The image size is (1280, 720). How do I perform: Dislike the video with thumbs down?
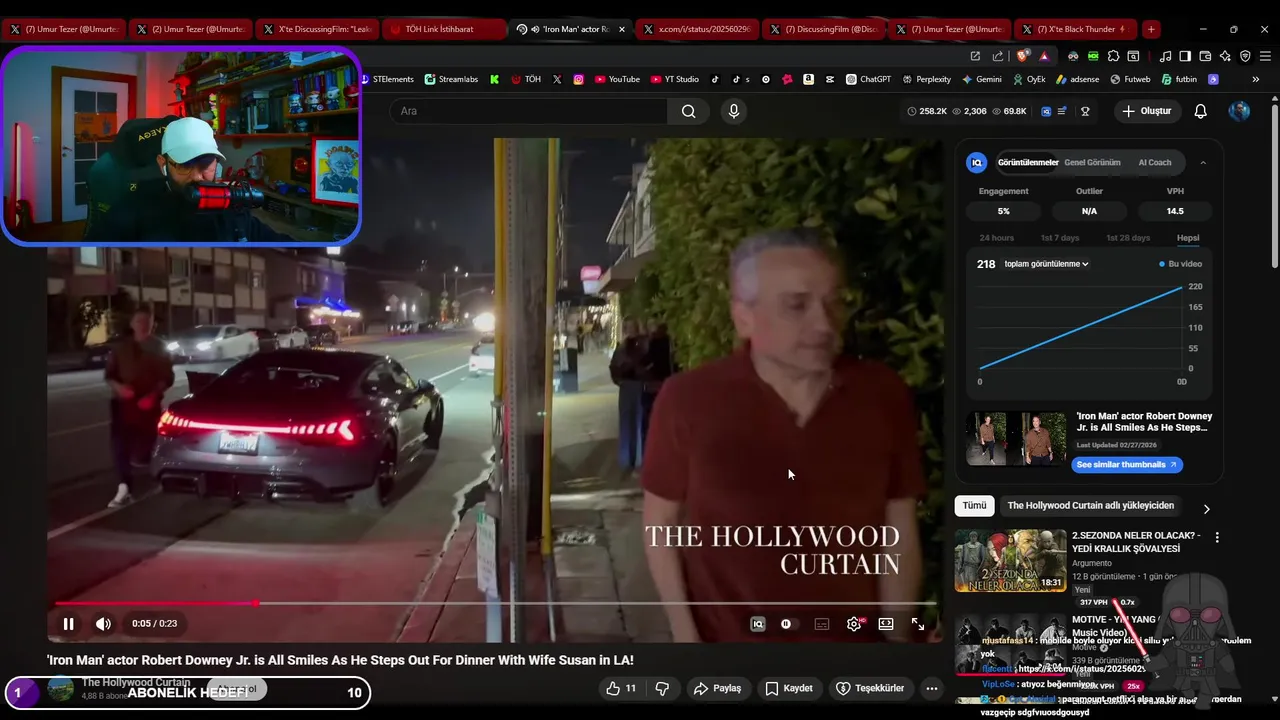(x=662, y=688)
